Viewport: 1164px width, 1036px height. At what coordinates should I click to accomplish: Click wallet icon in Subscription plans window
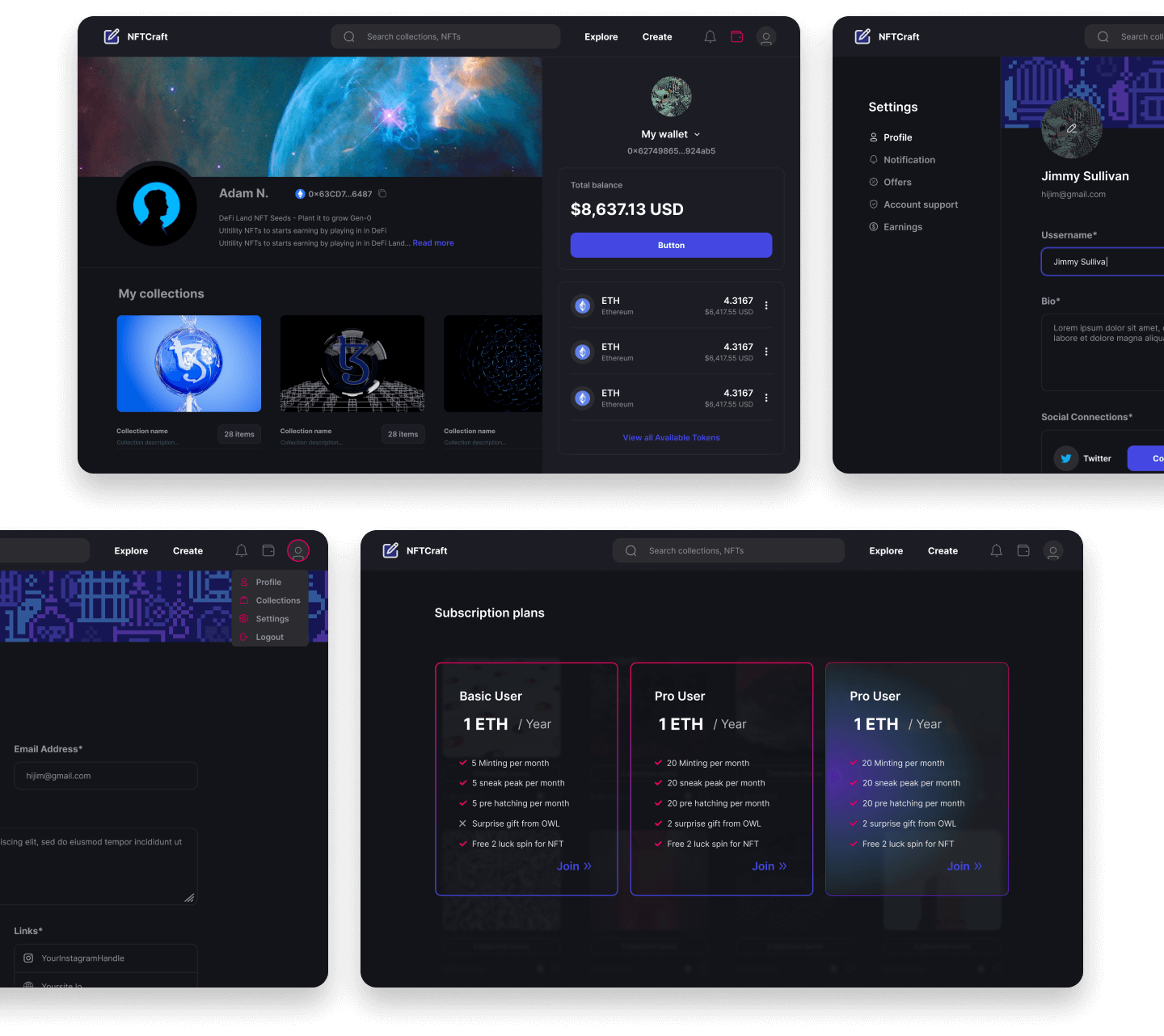click(x=1023, y=550)
